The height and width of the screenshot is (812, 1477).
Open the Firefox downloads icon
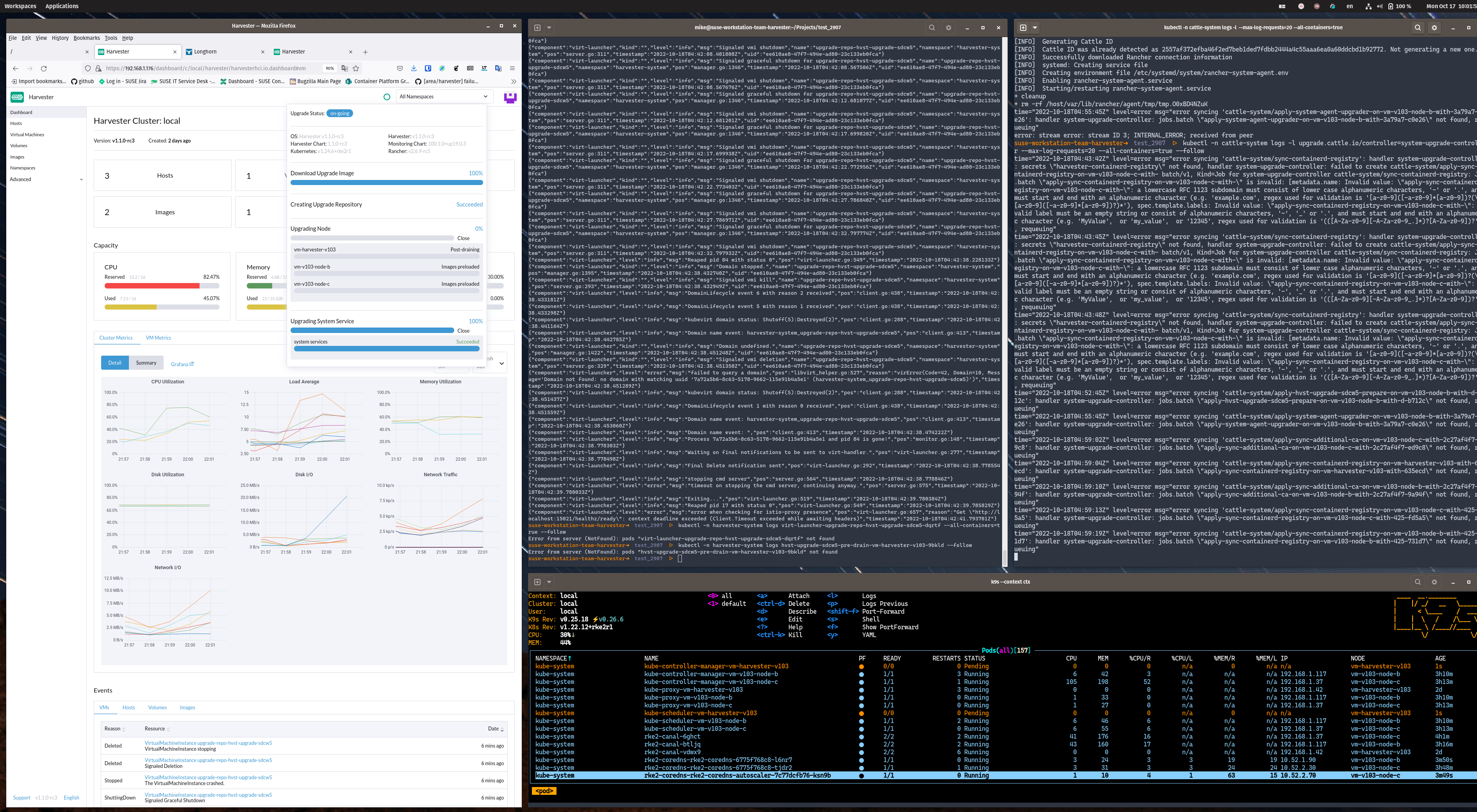(x=414, y=68)
